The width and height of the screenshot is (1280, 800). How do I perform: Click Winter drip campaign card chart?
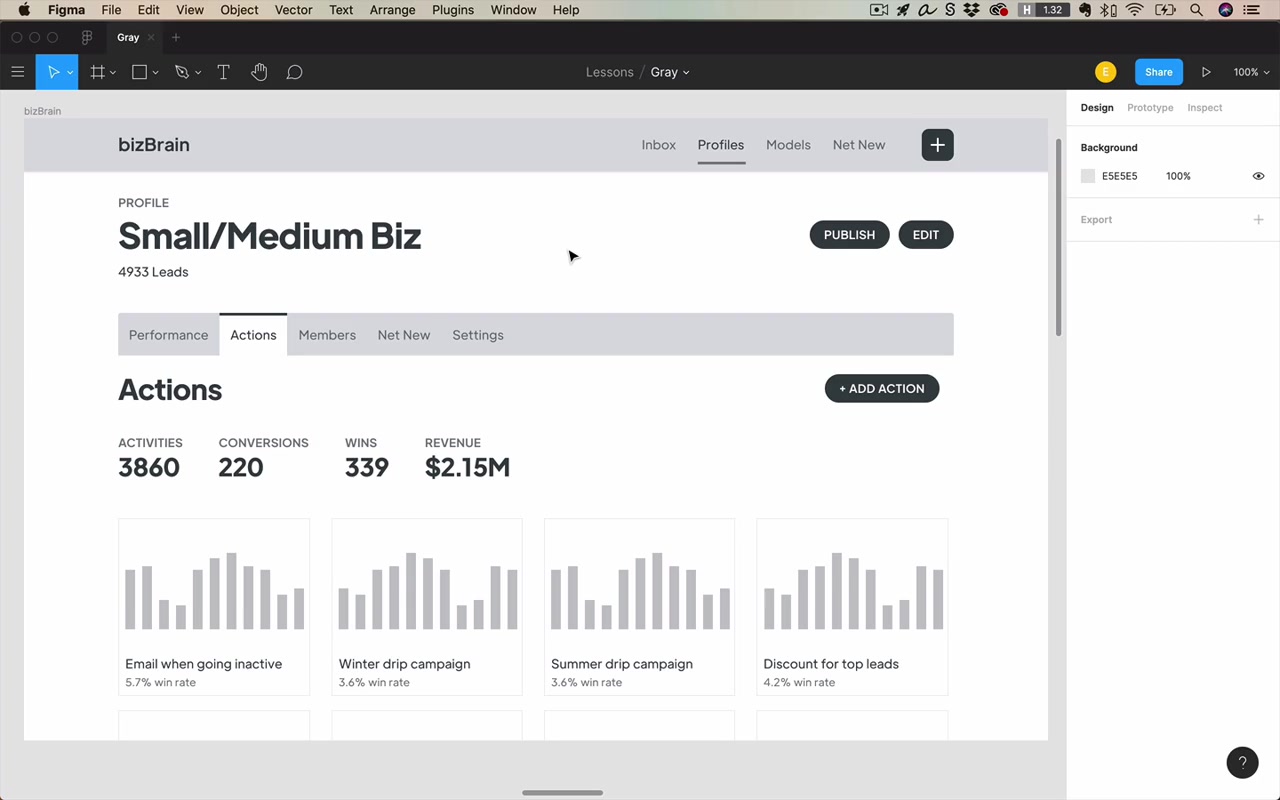[x=427, y=591]
